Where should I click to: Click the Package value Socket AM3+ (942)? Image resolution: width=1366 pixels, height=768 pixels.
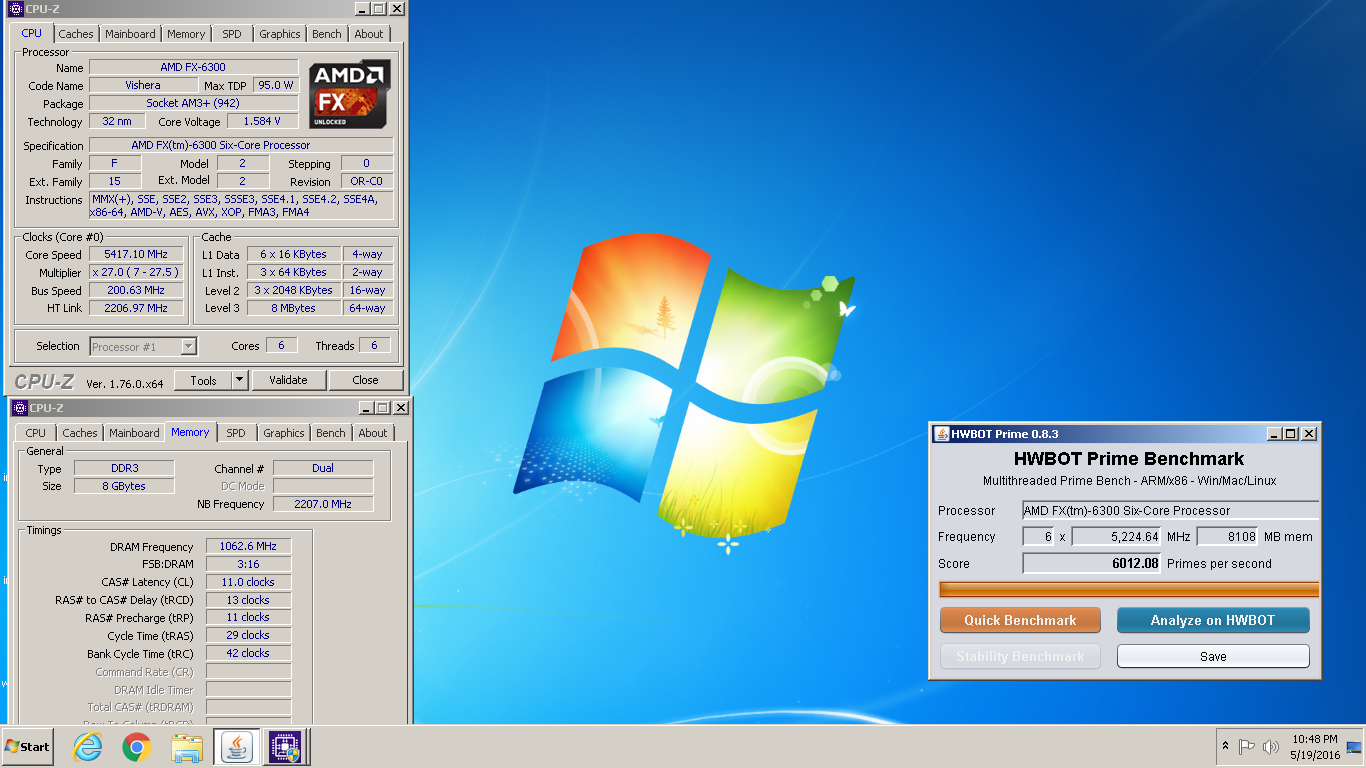[193, 104]
